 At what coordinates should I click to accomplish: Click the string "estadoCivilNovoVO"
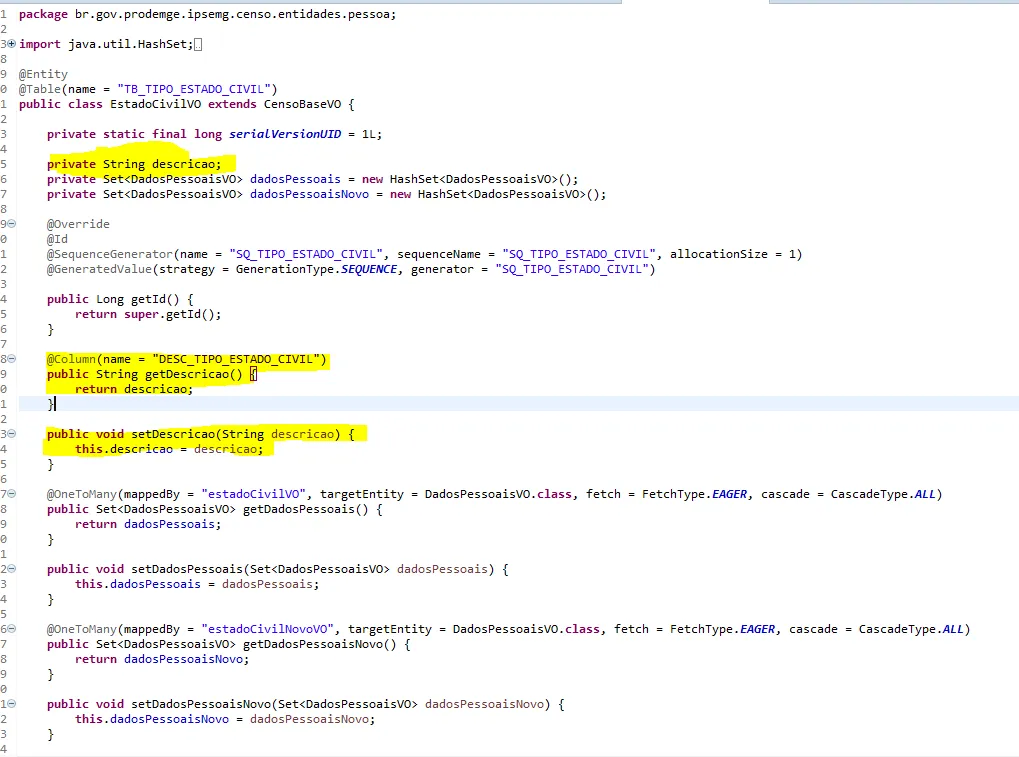(x=267, y=629)
